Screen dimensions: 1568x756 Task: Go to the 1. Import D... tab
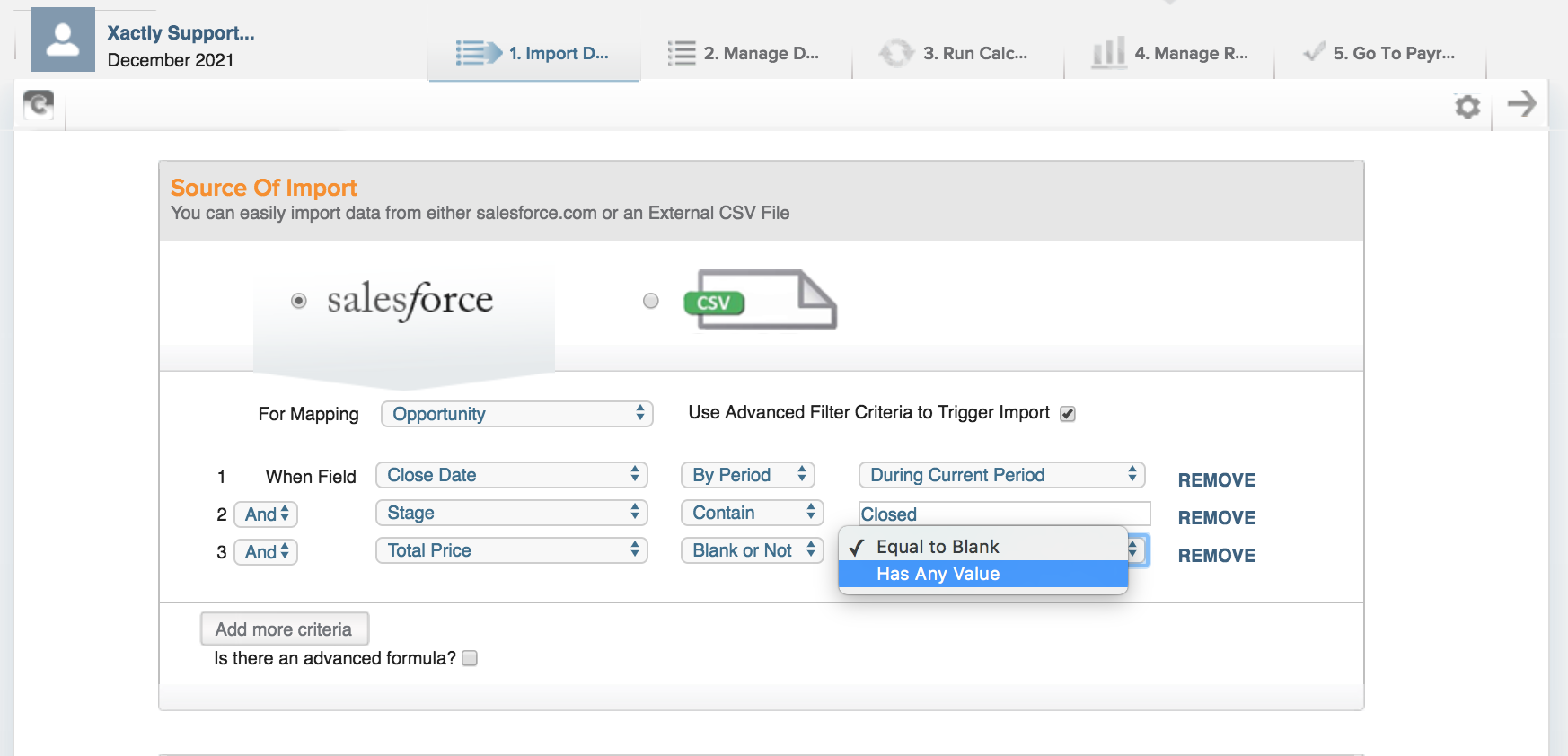coord(534,54)
